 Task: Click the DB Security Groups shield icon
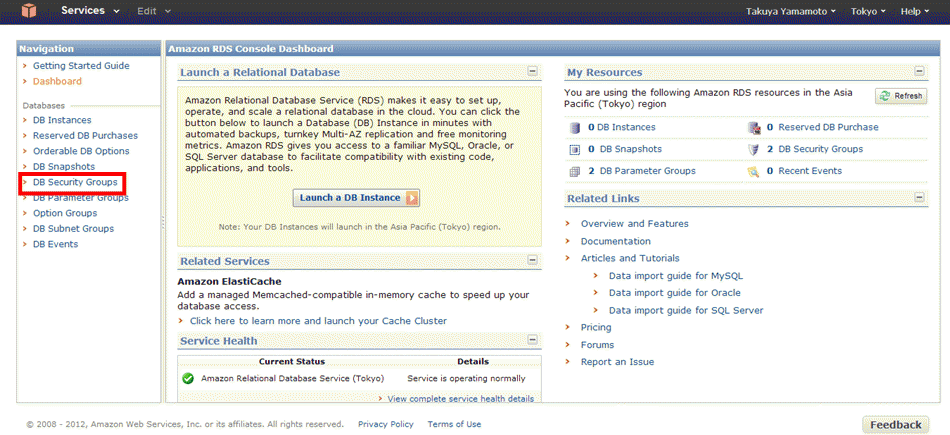pyautogui.click(x=754, y=149)
